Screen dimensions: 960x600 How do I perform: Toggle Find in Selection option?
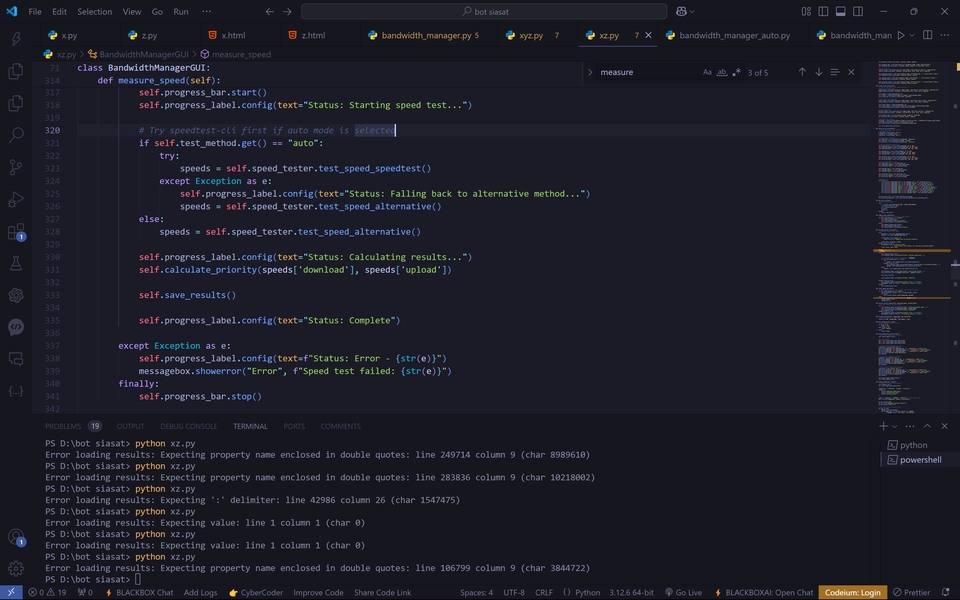[834, 72]
